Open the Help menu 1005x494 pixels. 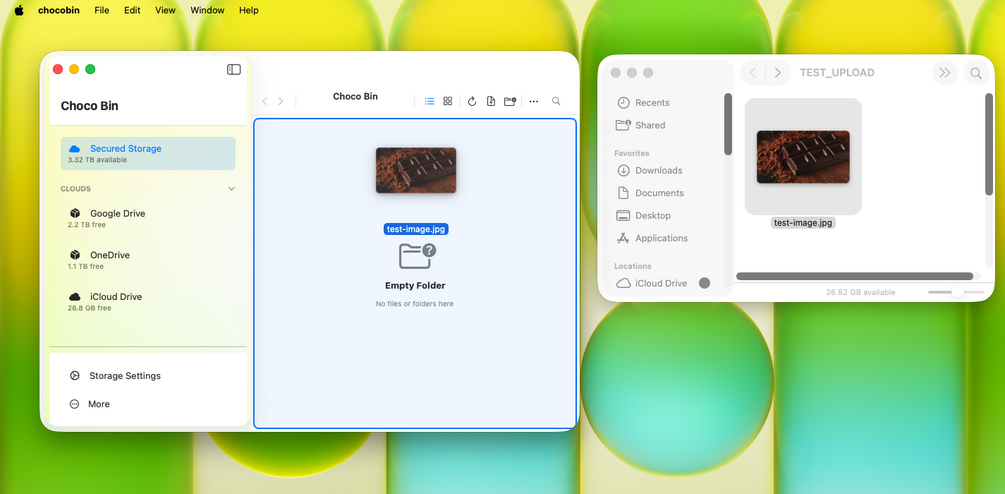click(x=249, y=10)
